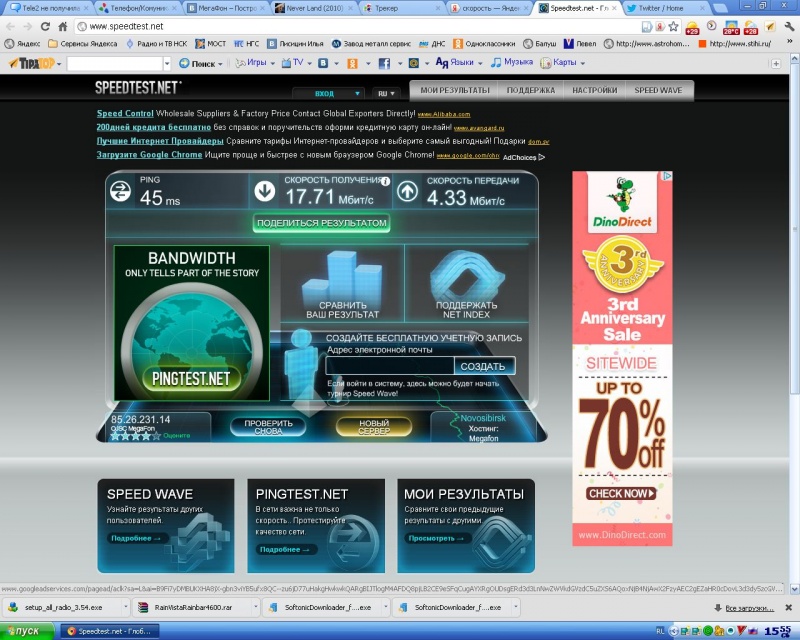The image size is (800, 640).
Task: Click the upload speed arrow icon
Action: (408, 191)
